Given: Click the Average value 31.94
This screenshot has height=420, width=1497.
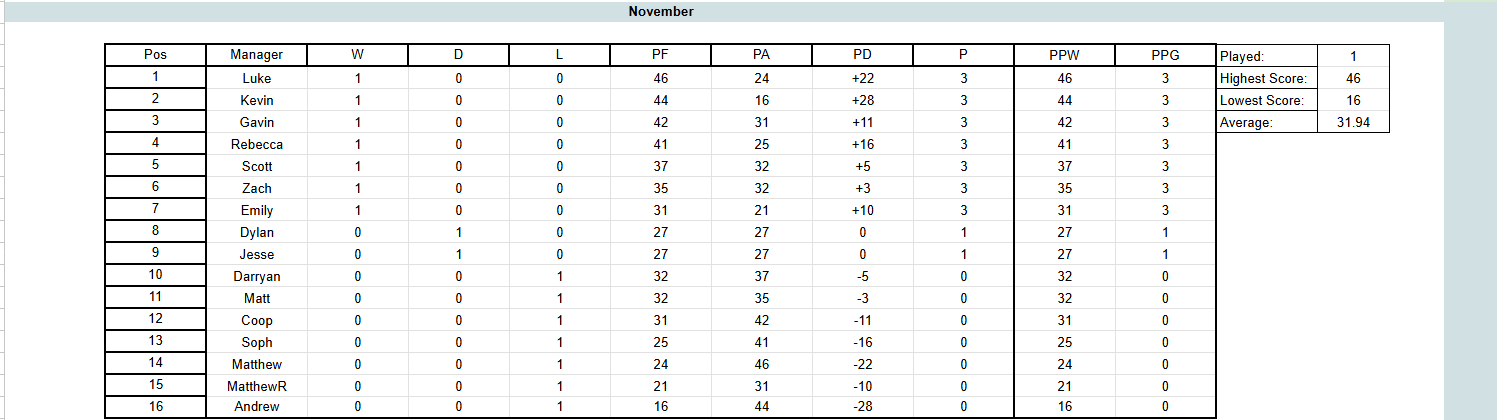Looking at the screenshot, I should pos(1353,122).
